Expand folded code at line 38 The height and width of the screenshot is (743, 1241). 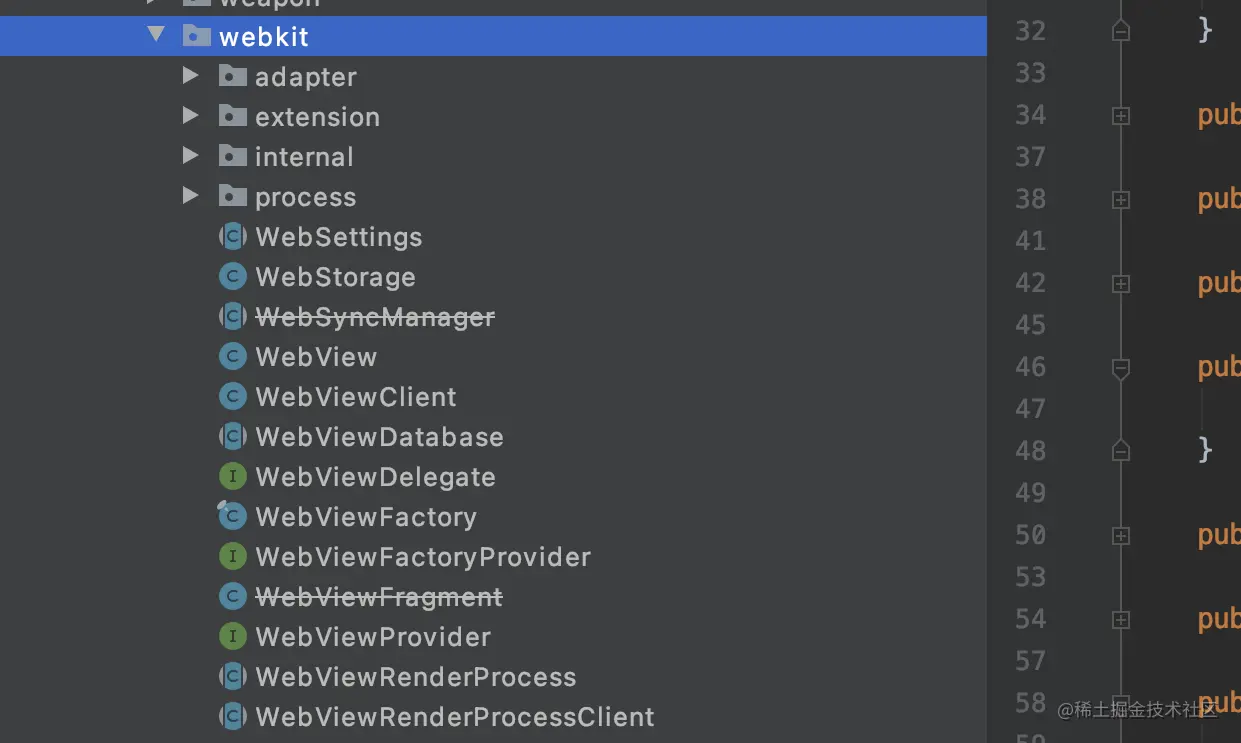pyautogui.click(x=1121, y=200)
